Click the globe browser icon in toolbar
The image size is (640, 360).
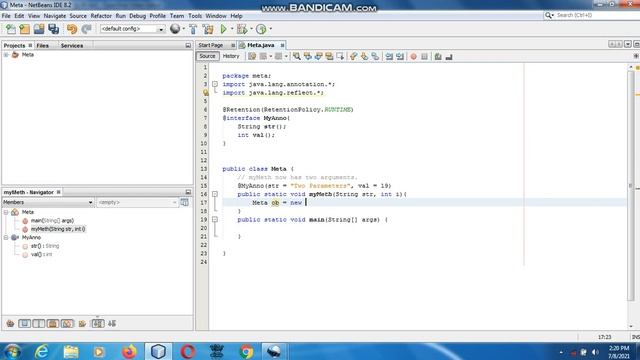tap(175, 29)
